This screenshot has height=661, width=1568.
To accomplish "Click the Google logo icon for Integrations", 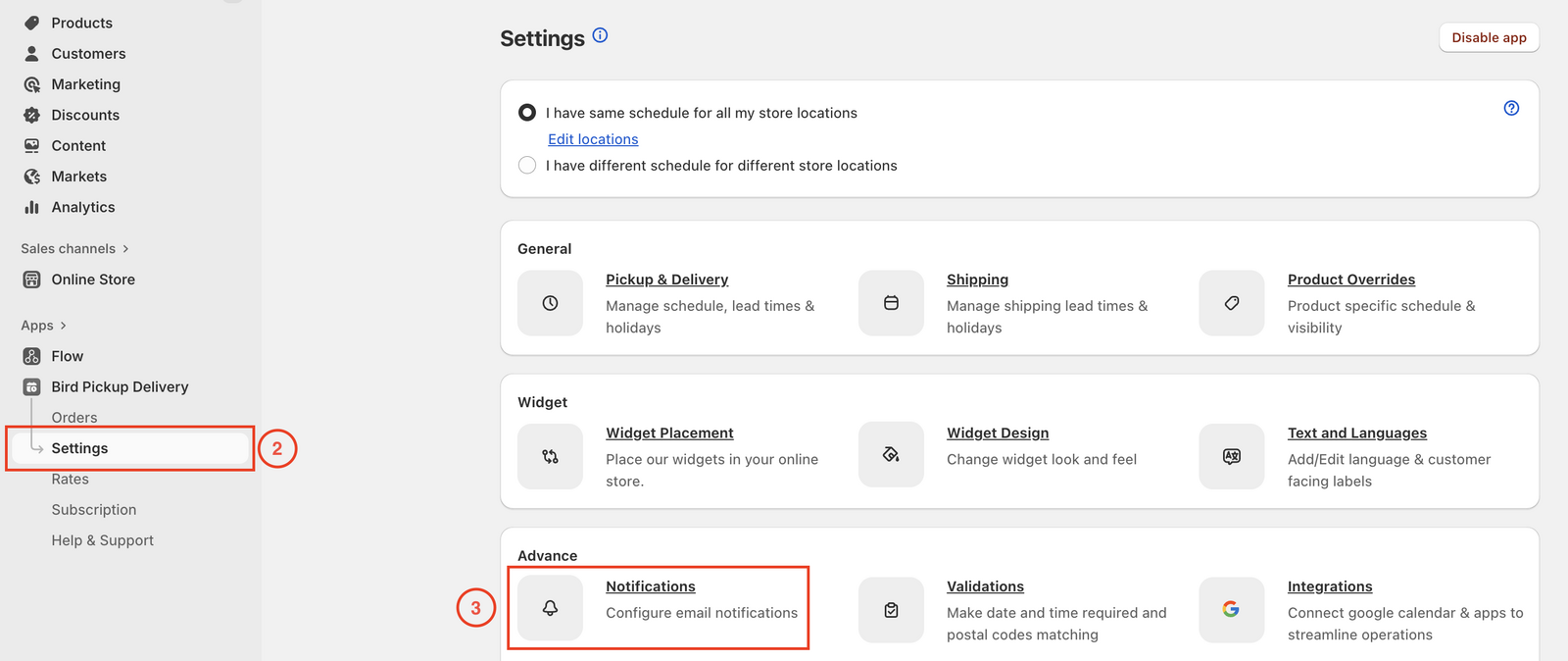I will point(1232,610).
